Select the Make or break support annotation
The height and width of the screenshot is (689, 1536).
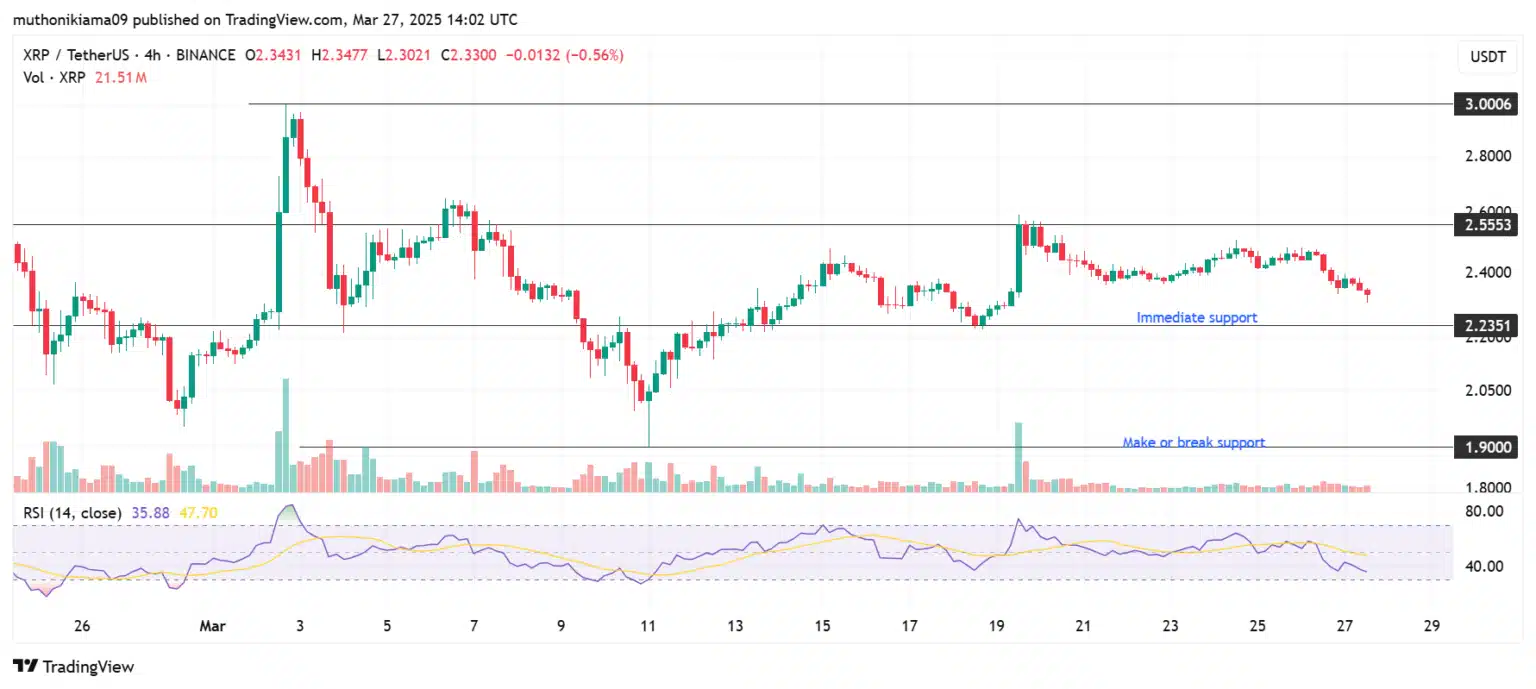pos(1195,442)
